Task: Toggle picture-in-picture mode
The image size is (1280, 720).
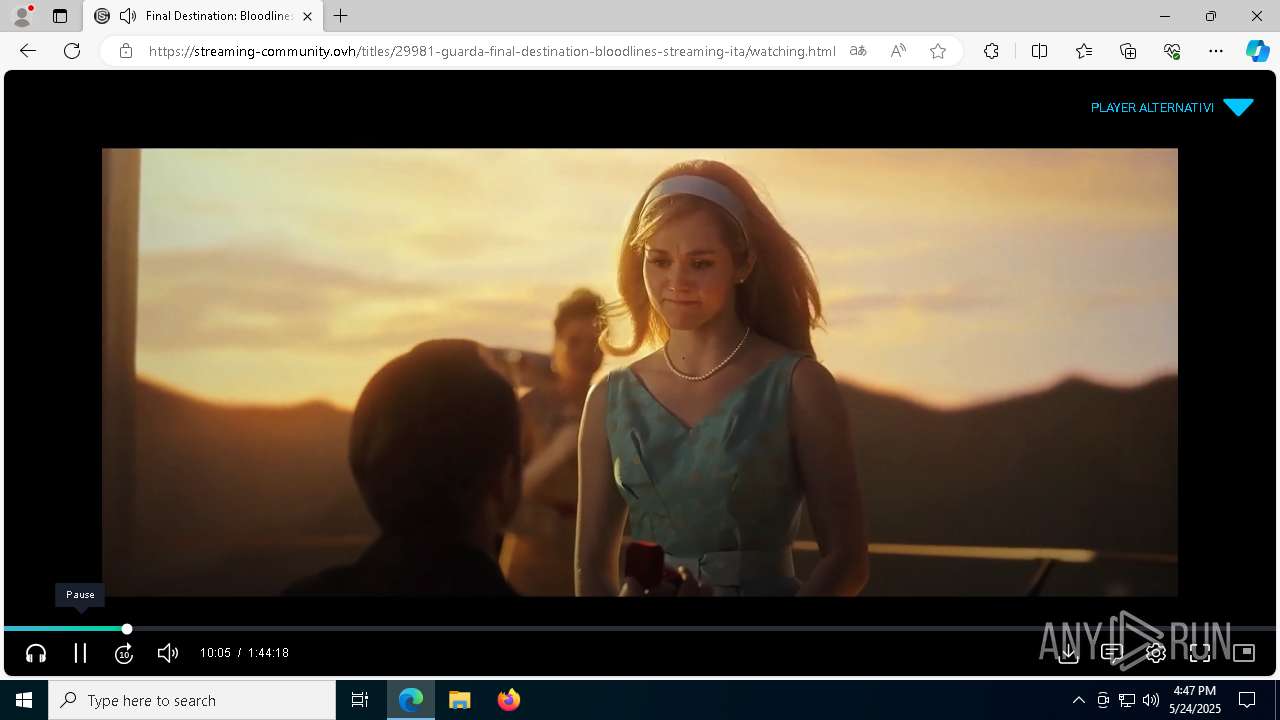Action: [1244, 653]
